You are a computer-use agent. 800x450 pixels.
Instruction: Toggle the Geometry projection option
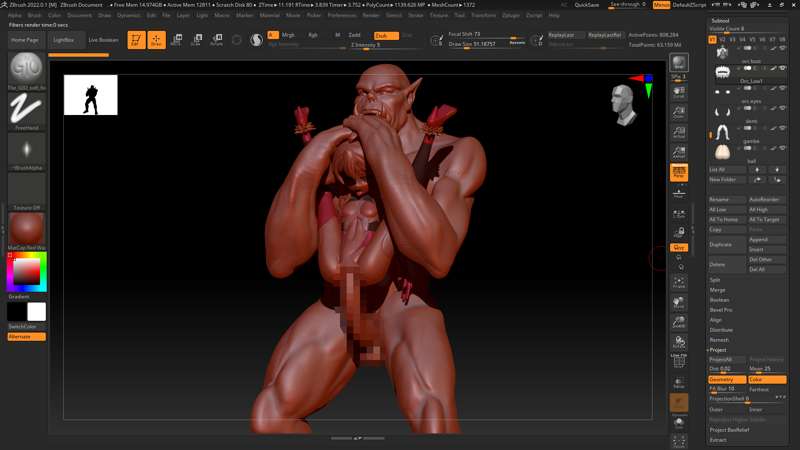pos(727,380)
